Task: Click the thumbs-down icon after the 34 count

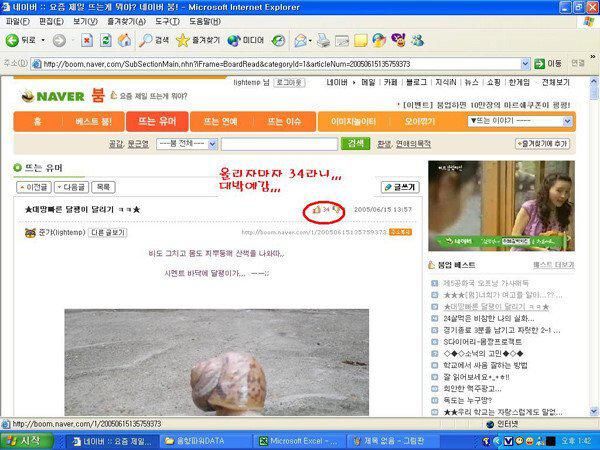Action: coord(336,209)
